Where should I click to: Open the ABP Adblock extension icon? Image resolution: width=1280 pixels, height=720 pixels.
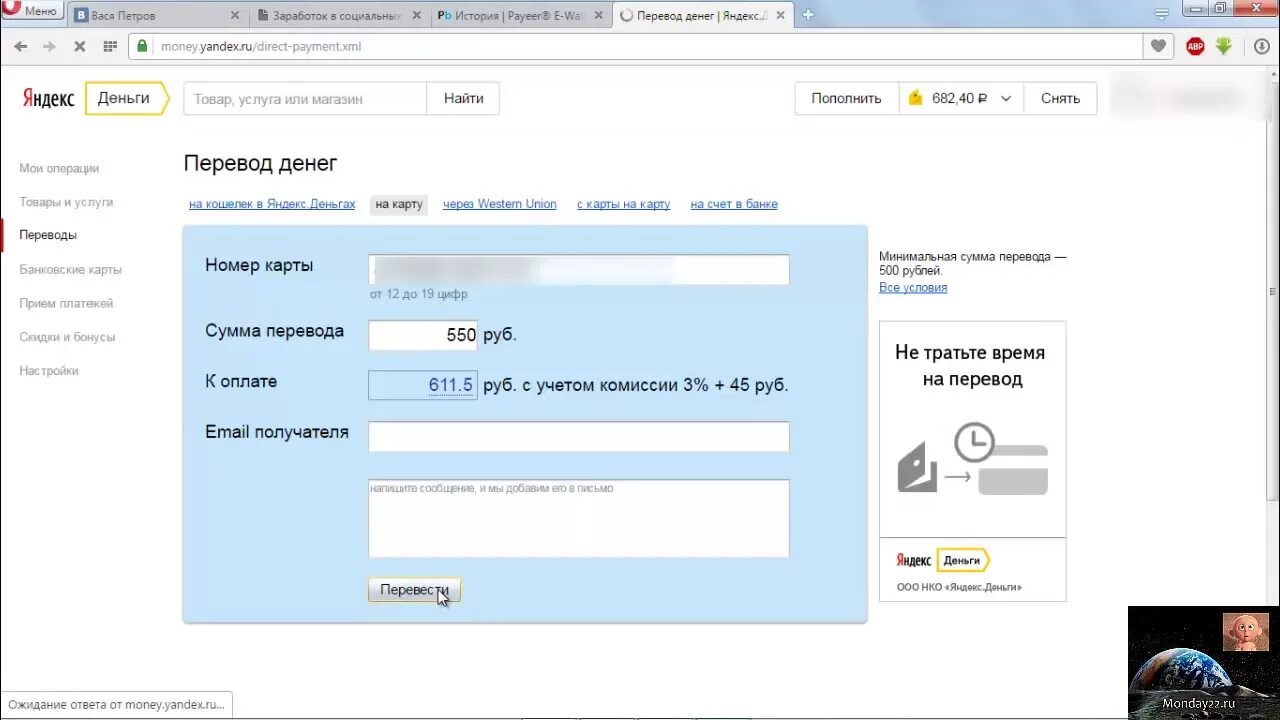[x=1195, y=46]
